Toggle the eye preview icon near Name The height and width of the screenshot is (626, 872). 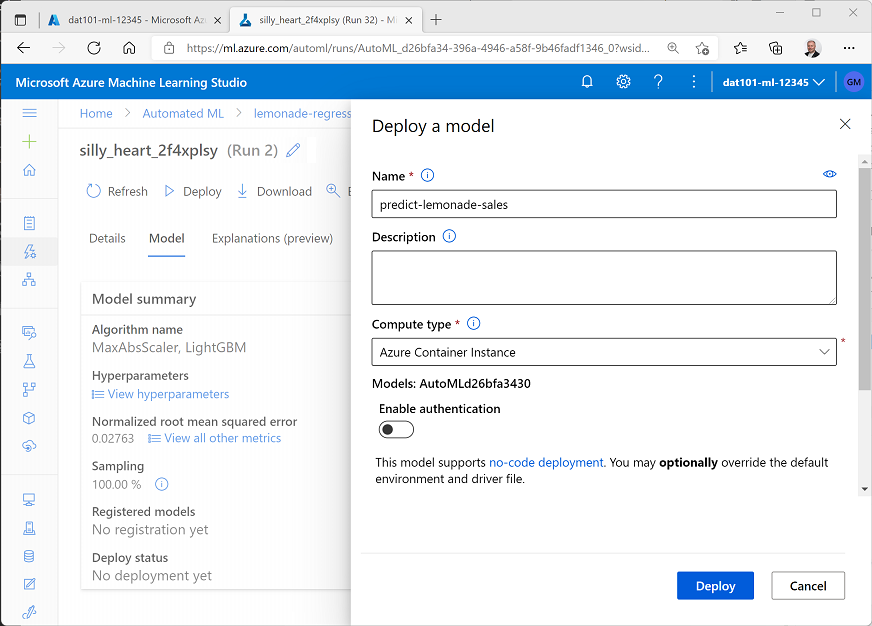(829, 174)
